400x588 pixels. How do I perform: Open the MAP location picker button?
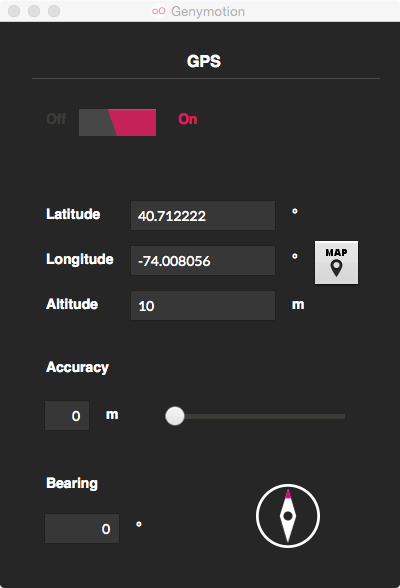336,262
